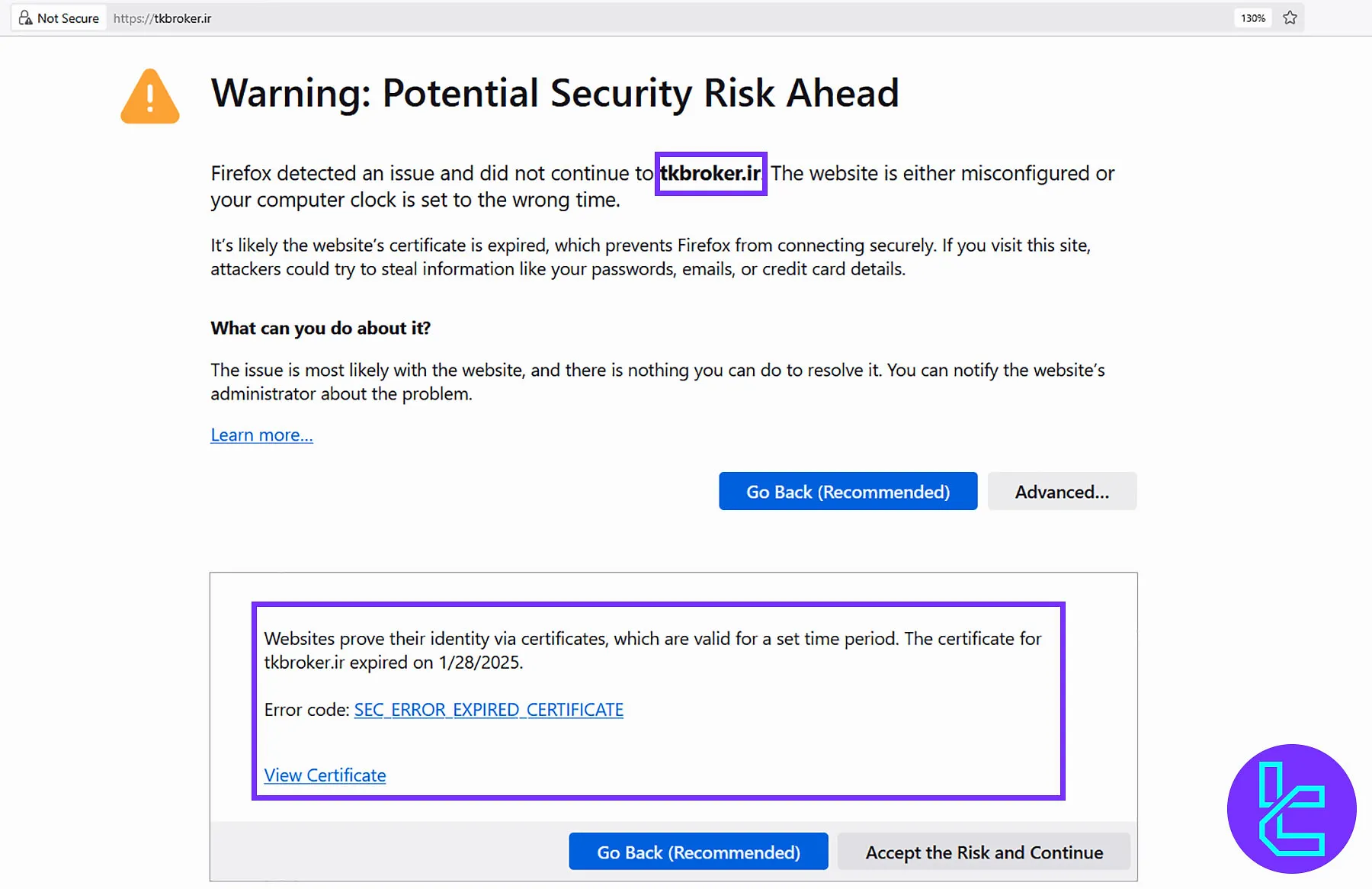Open the View Certificate link
Viewport: 1372px width, 889px height.
(x=325, y=775)
